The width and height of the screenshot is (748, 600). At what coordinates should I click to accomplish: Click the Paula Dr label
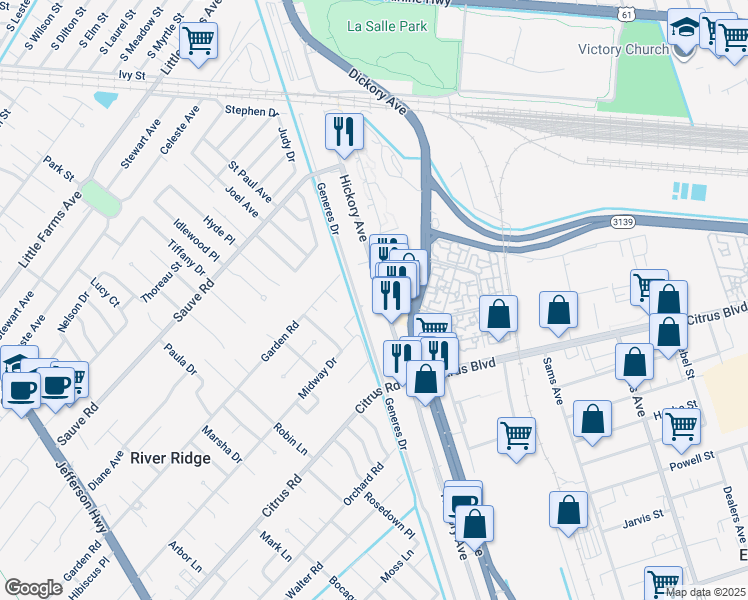(x=180, y=359)
